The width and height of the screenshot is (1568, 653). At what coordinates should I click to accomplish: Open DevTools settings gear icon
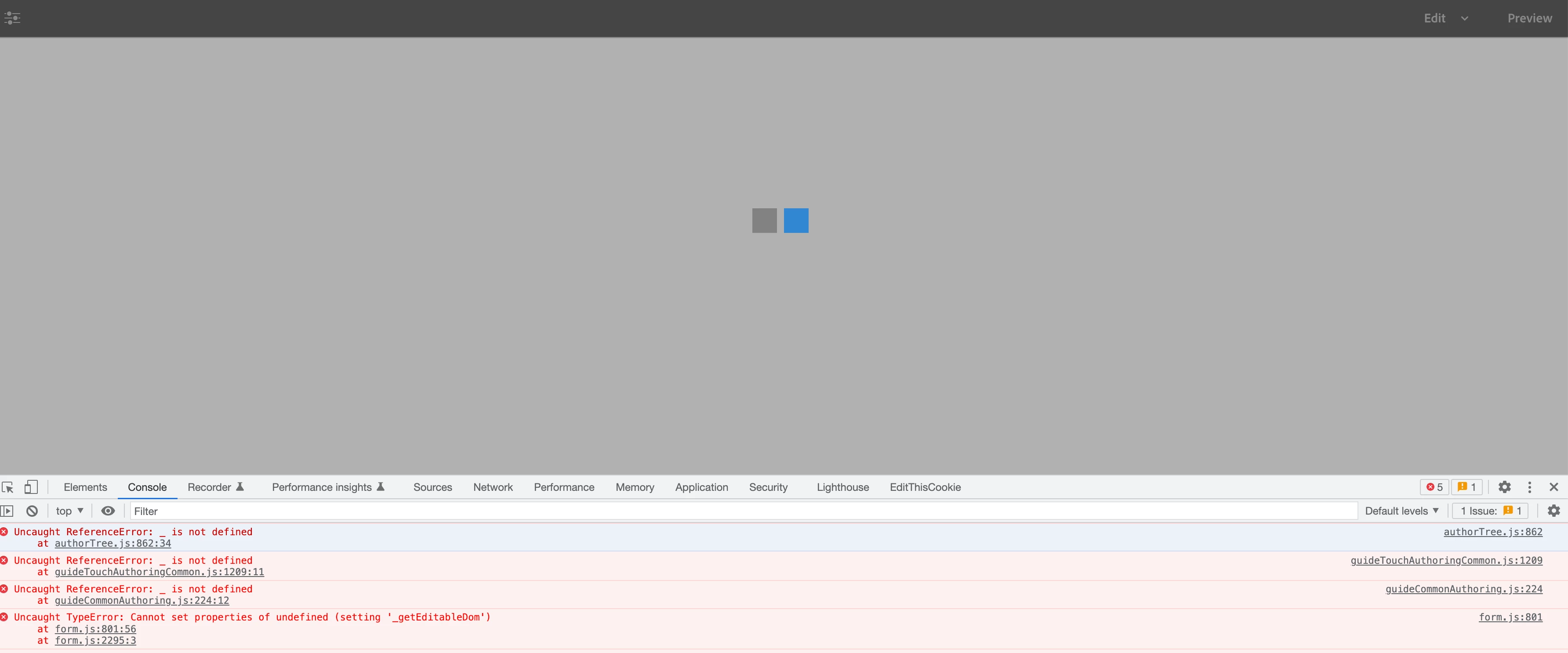coord(1504,487)
